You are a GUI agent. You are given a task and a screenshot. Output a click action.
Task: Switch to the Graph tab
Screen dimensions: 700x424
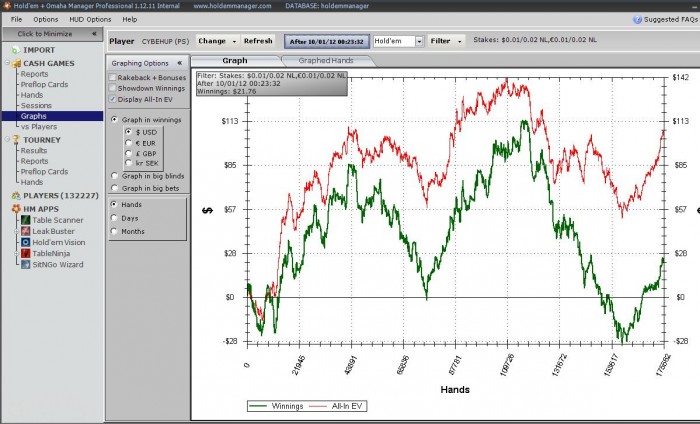coord(235,61)
